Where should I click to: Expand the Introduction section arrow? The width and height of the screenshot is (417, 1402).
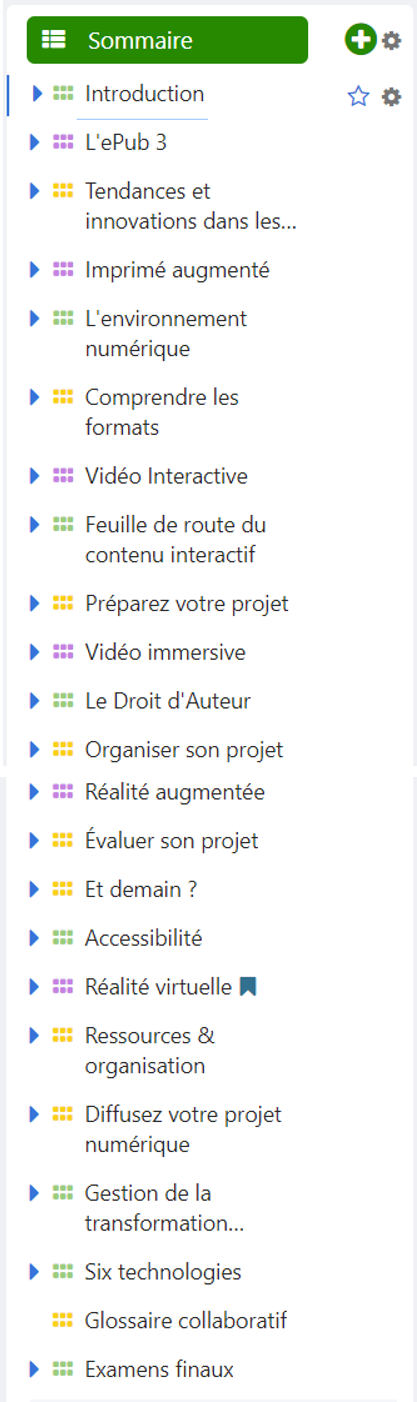pos(37,94)
